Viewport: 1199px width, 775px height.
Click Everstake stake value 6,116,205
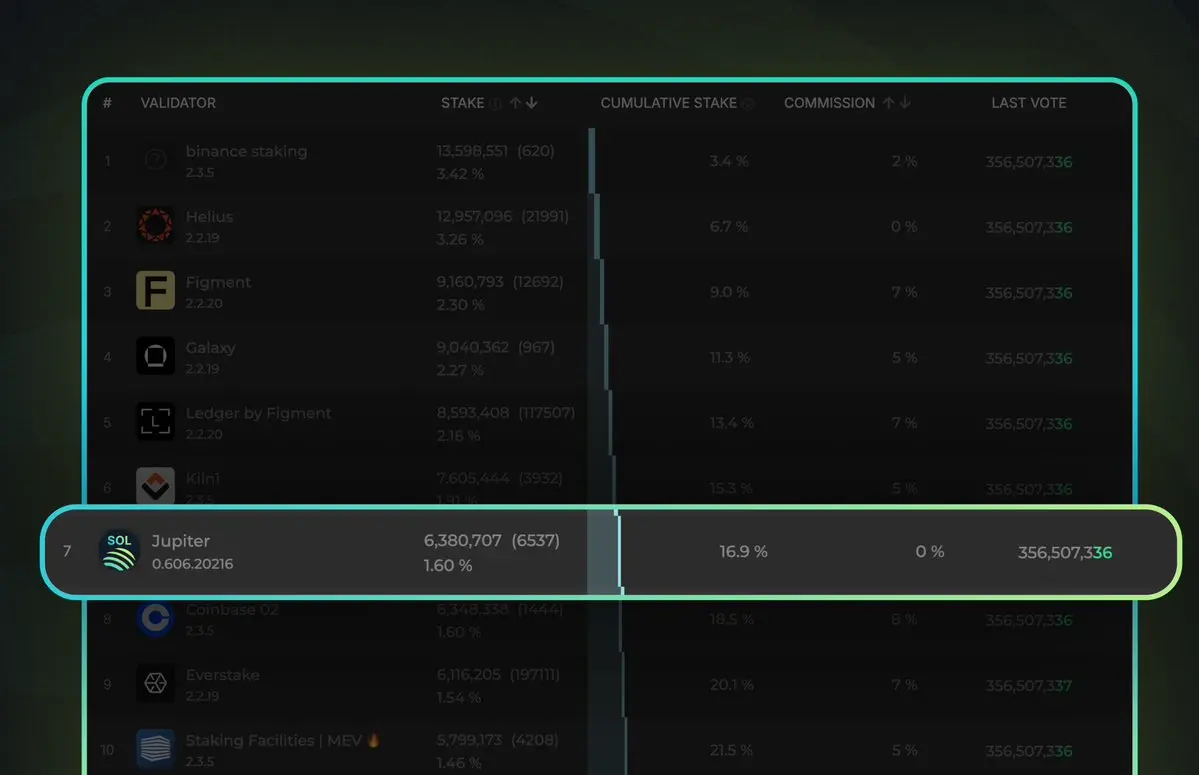(x=469, y=675)
